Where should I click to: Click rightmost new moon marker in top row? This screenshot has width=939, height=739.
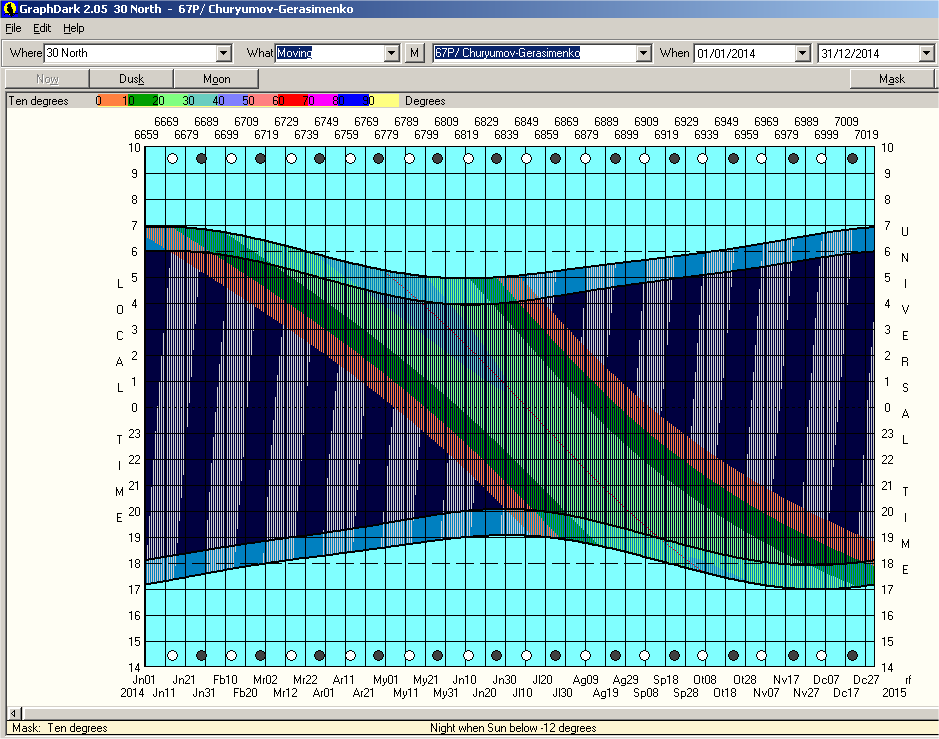coord(853,158)
